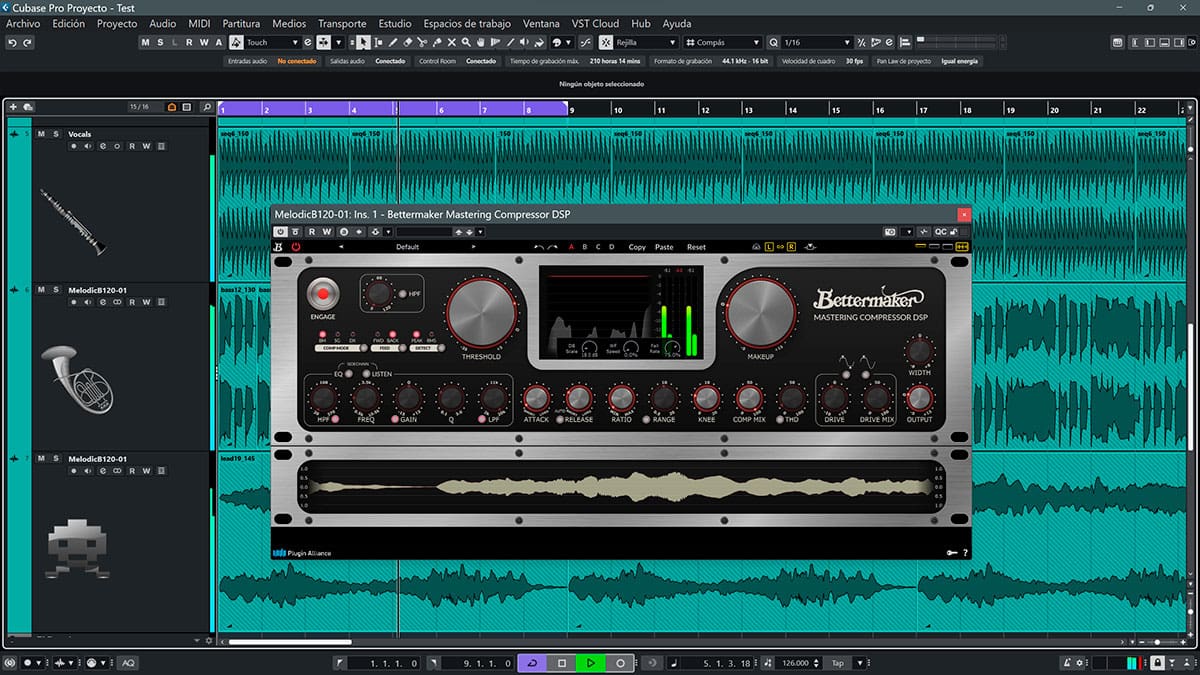Click the THRESHOLD large knob
Viewport: 1200px width, 675px height.
[481, 313]
